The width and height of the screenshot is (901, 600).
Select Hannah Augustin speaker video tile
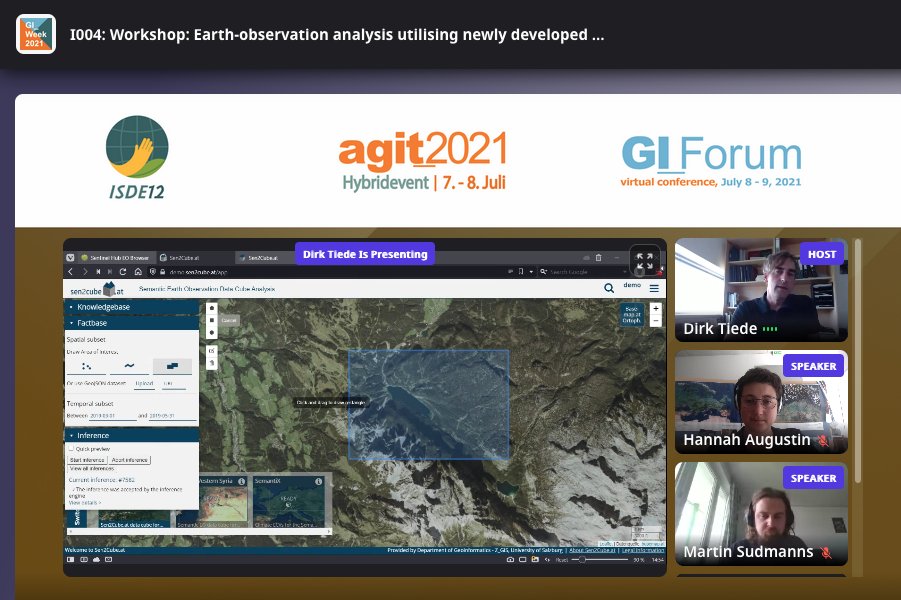(x=761, y=402)
